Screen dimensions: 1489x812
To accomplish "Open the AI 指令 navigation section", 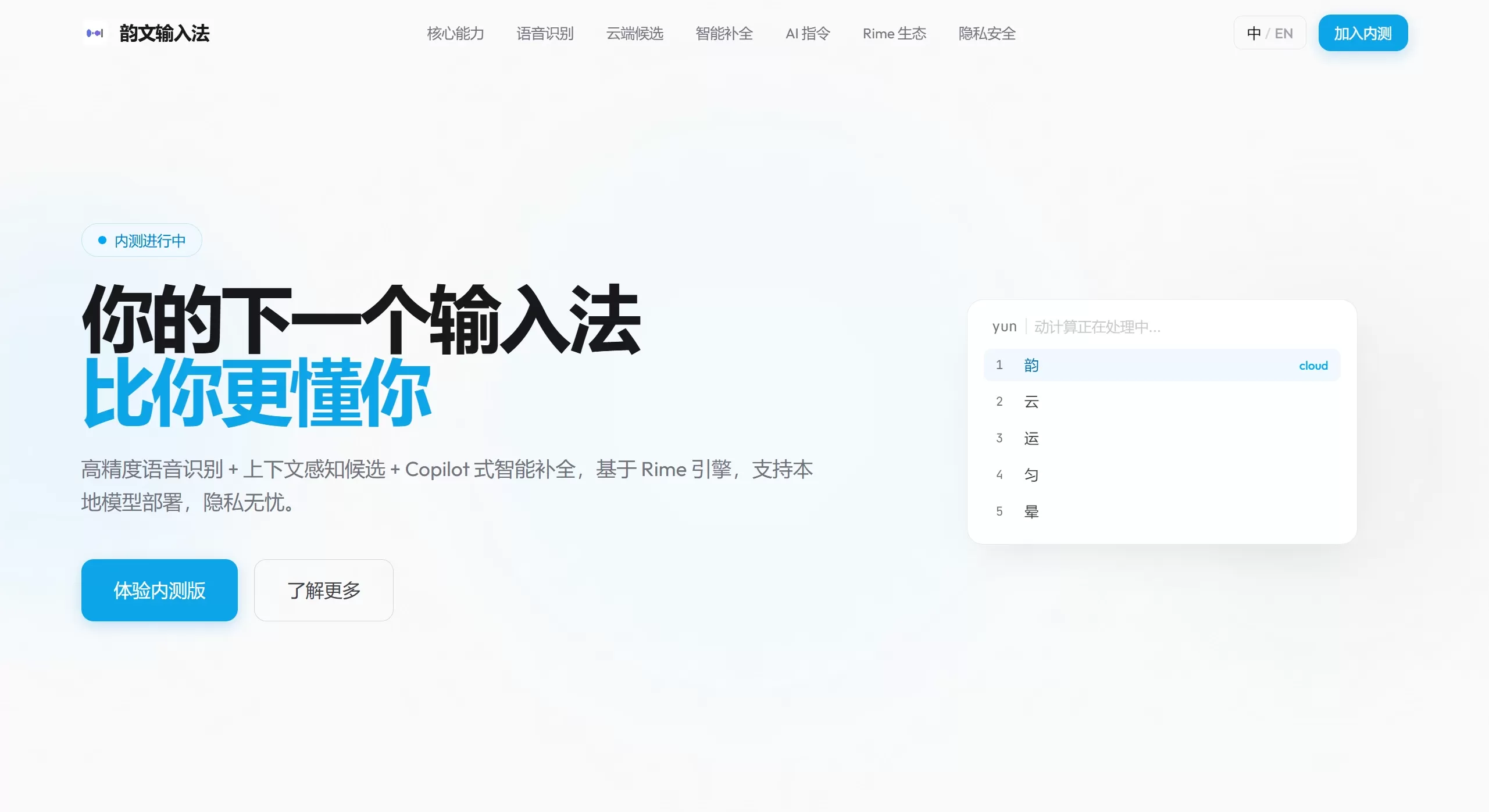I will point(807,34).
